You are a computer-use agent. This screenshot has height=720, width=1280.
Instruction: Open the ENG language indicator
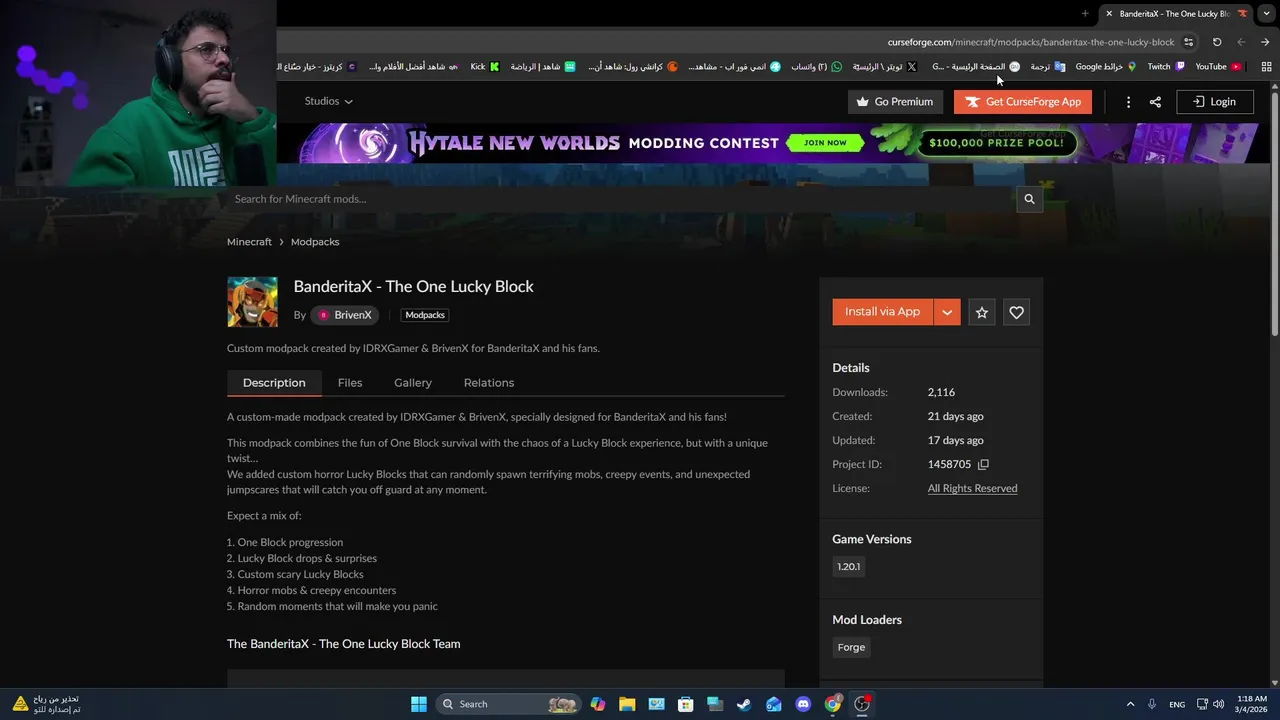(1177, 704)
